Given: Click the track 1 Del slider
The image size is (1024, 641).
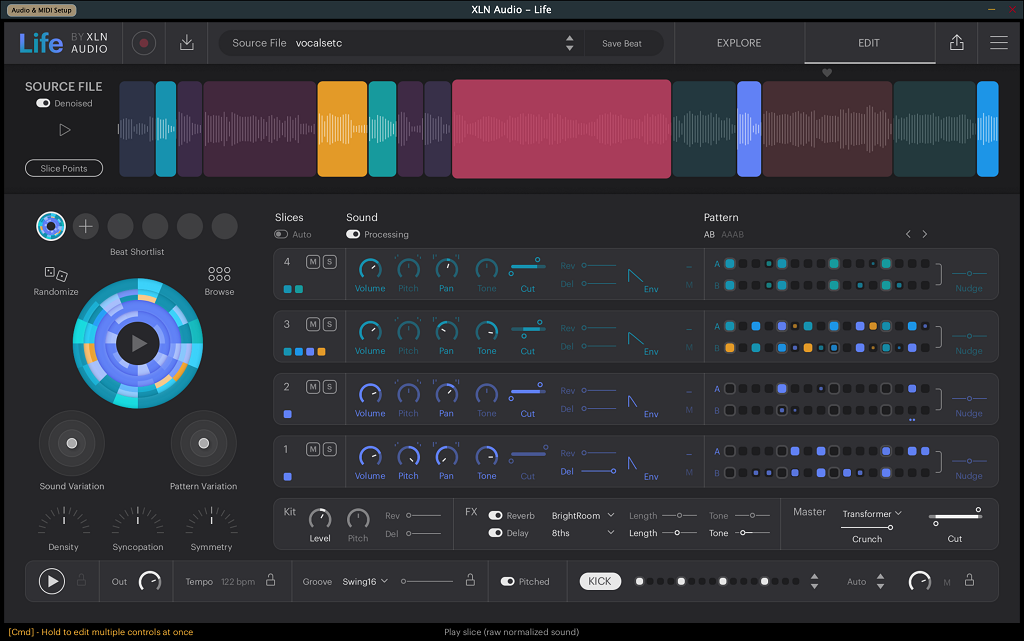Looking at the screenshot, I should [x=599, y=471].
